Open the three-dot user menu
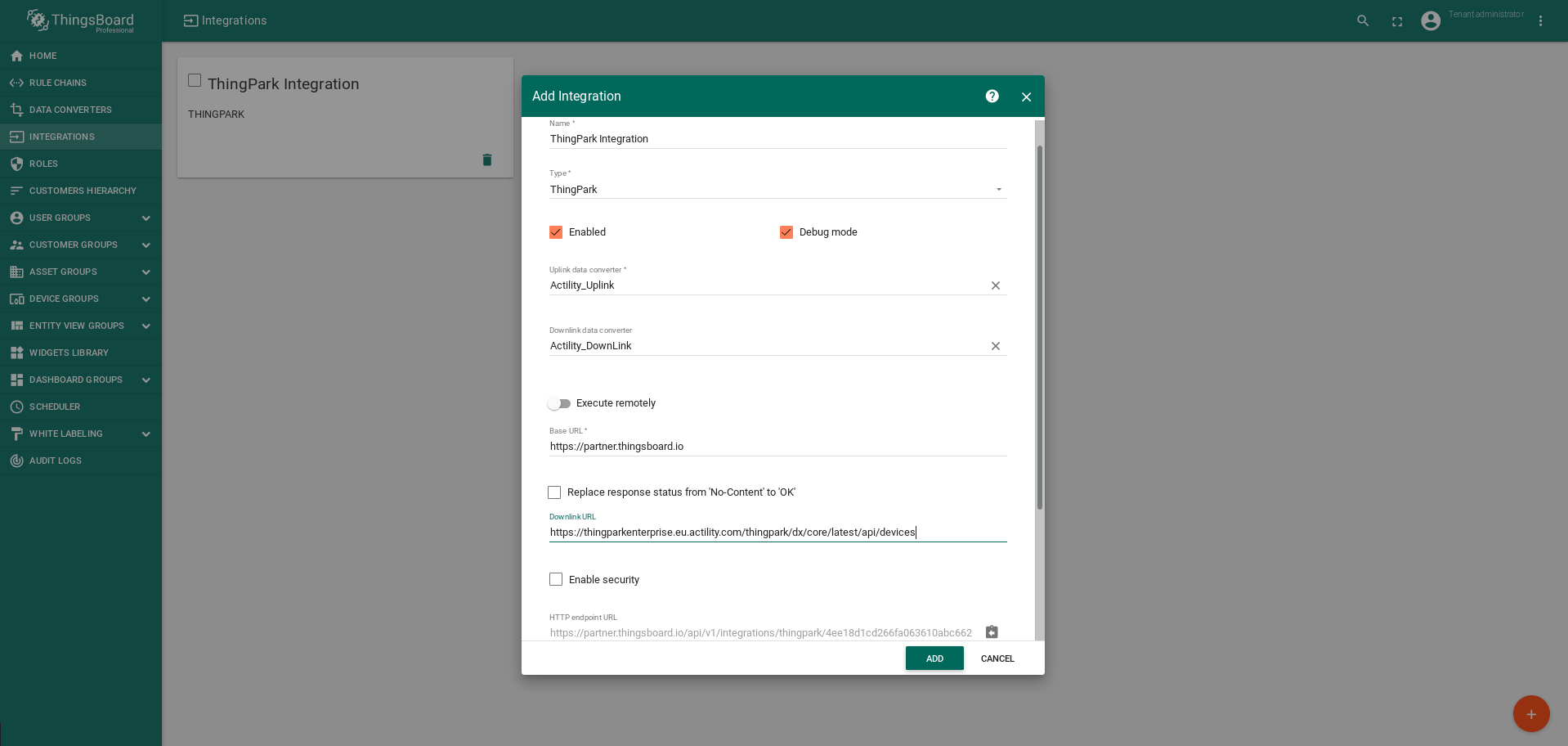 pyautogui.click(x=1540, y=21)
